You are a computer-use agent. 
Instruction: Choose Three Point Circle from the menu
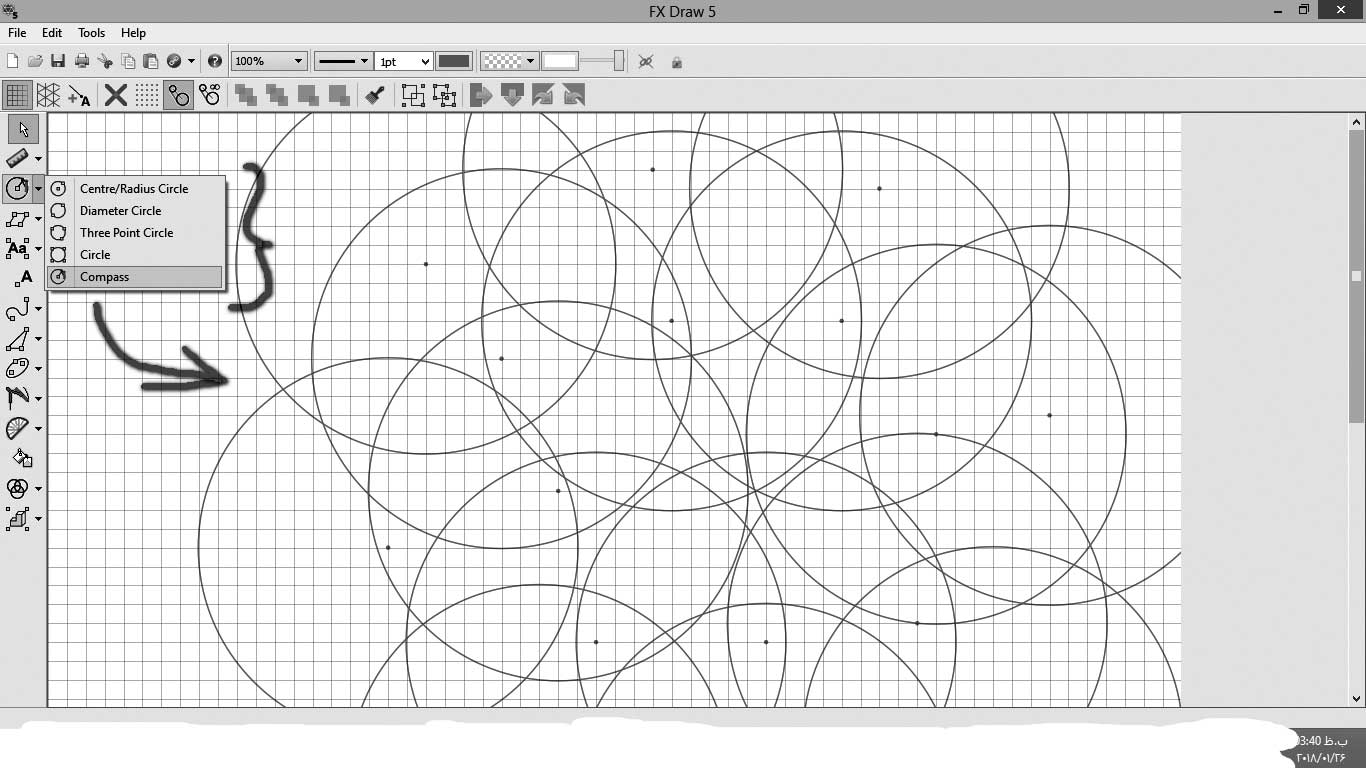tap(126, 233)
